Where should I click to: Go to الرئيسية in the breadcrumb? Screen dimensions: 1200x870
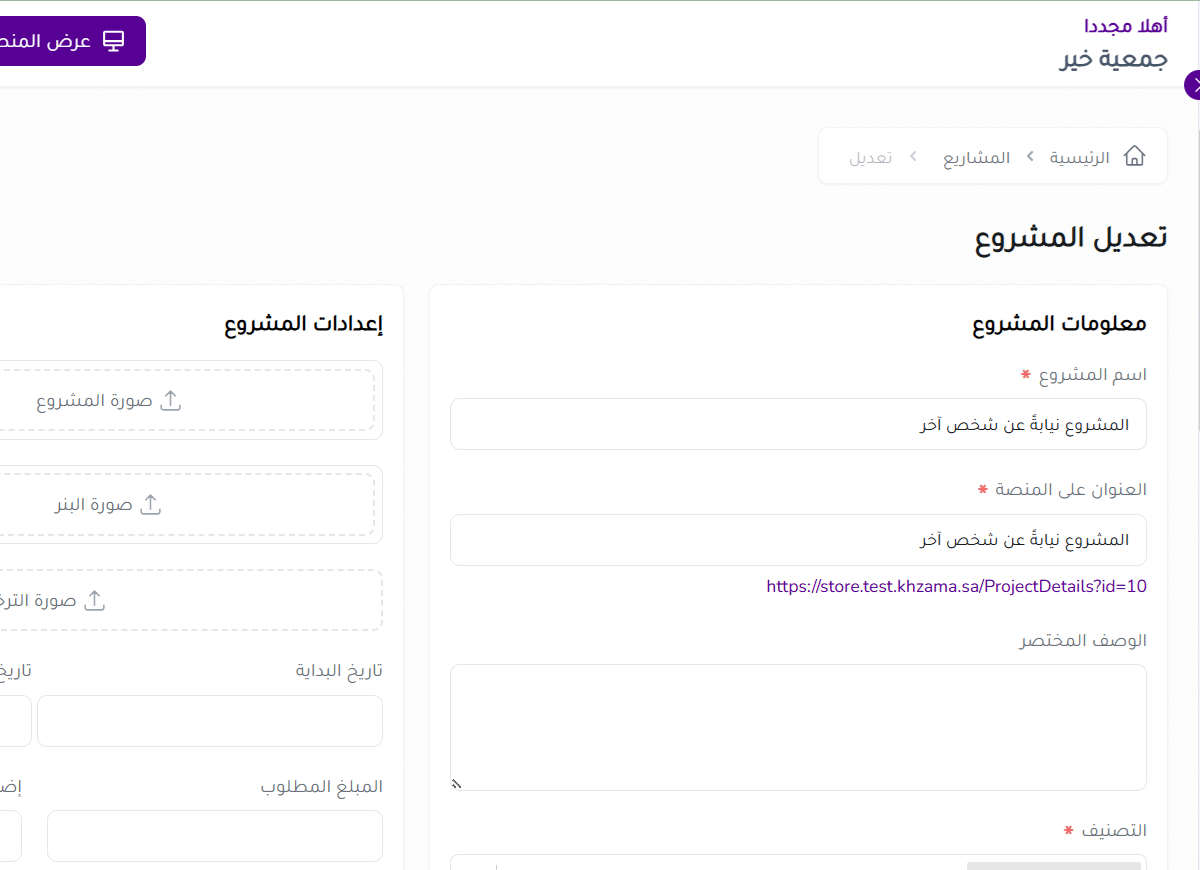pyautogui.click(x=1079, y=157)
